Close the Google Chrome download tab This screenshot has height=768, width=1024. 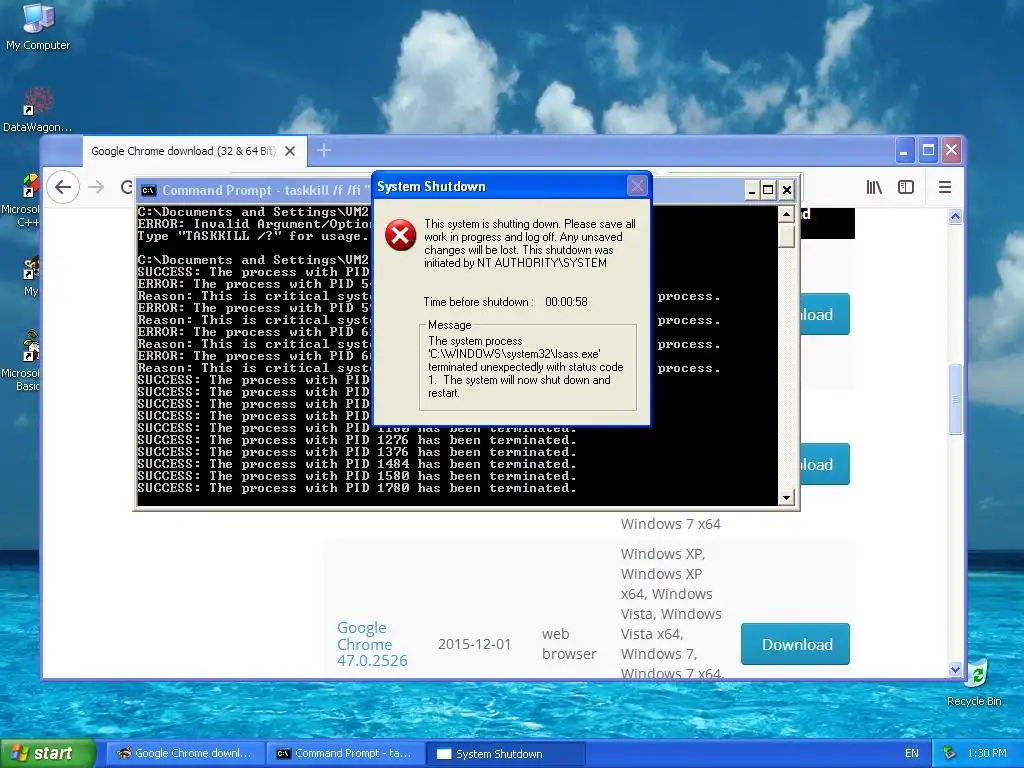click(x=291, y=151)
